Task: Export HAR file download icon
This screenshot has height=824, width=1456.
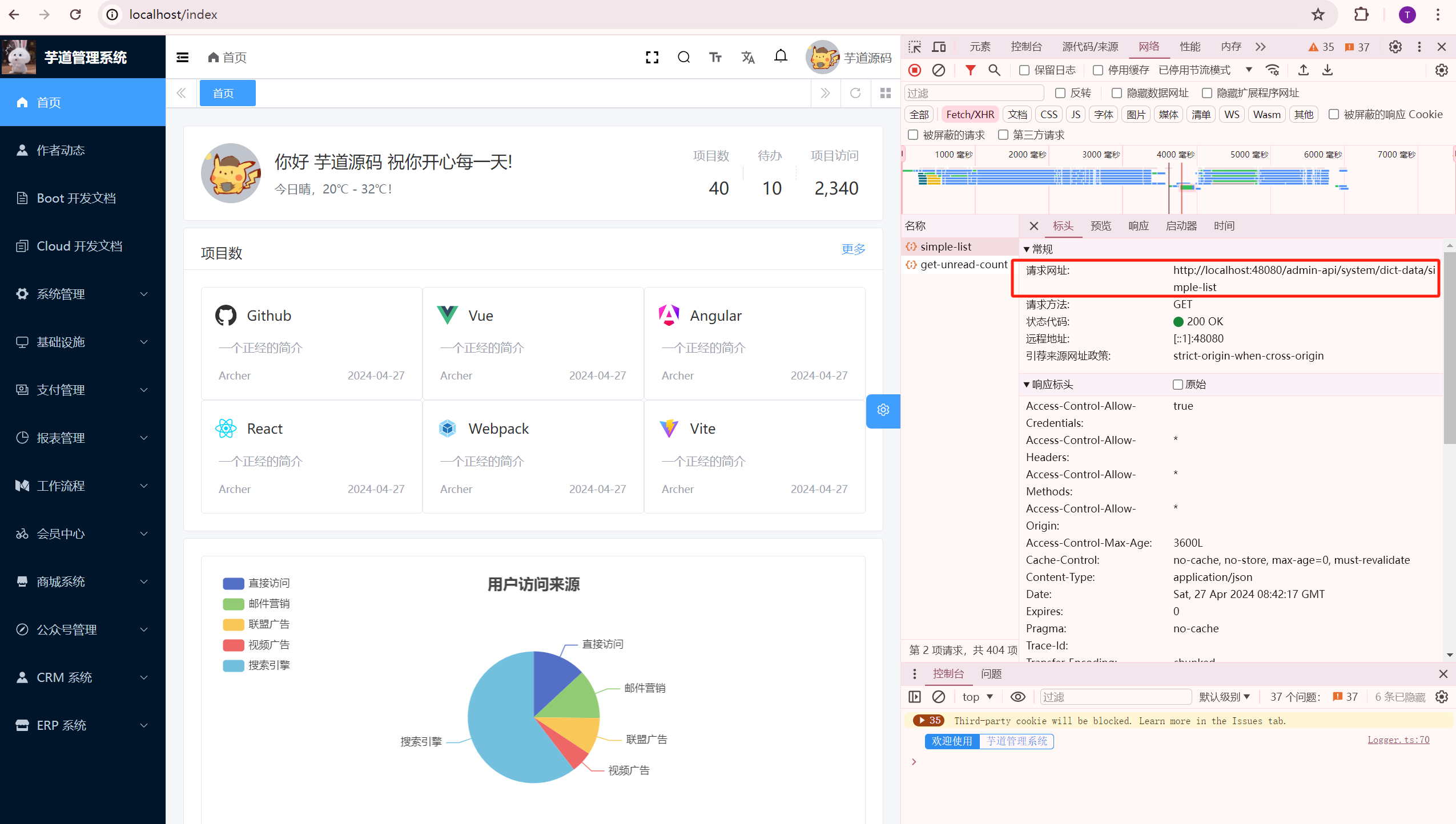Action: coord(1328,70)
